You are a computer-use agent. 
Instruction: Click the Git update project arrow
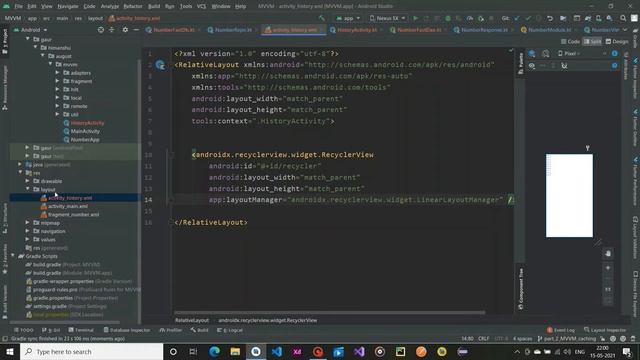517,18
